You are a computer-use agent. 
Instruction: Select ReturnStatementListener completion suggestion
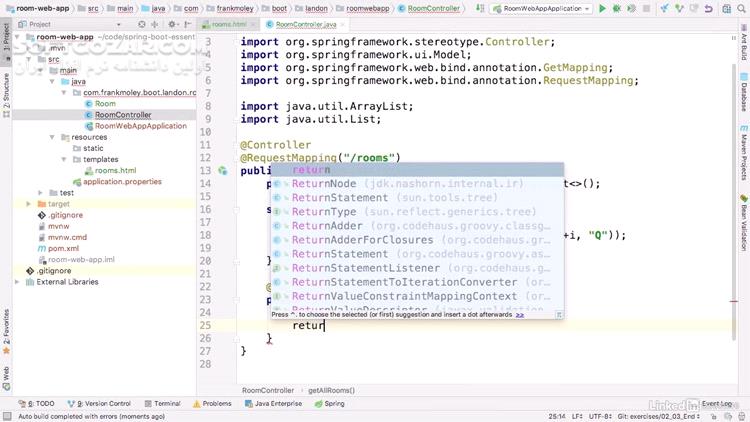pos(417,268)
